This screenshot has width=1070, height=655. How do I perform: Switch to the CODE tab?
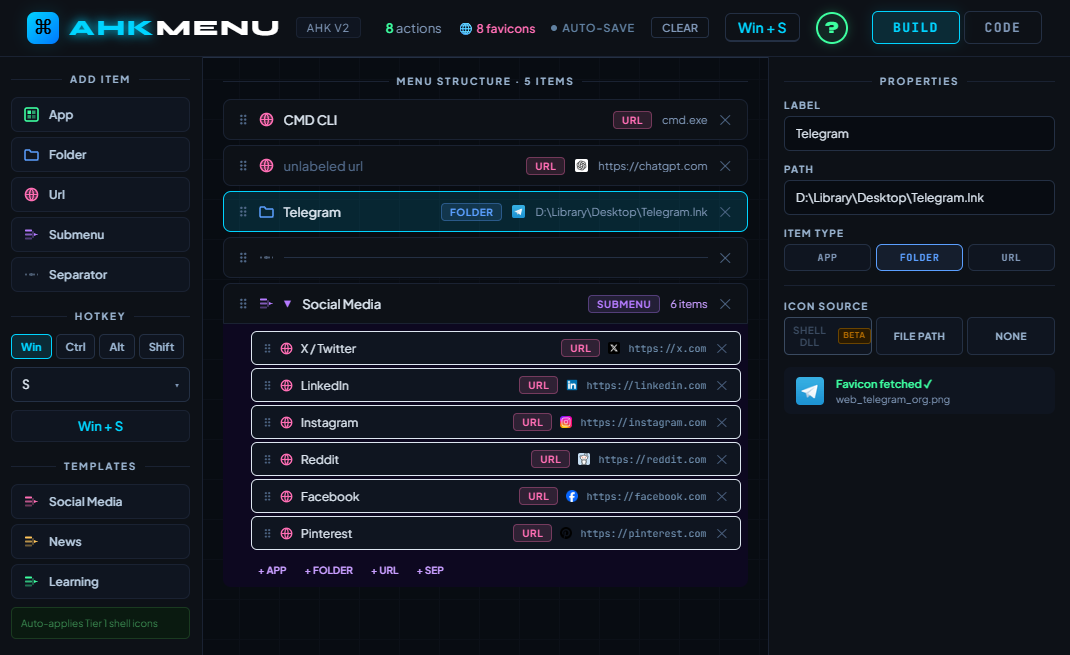(x=1002, y=27)
